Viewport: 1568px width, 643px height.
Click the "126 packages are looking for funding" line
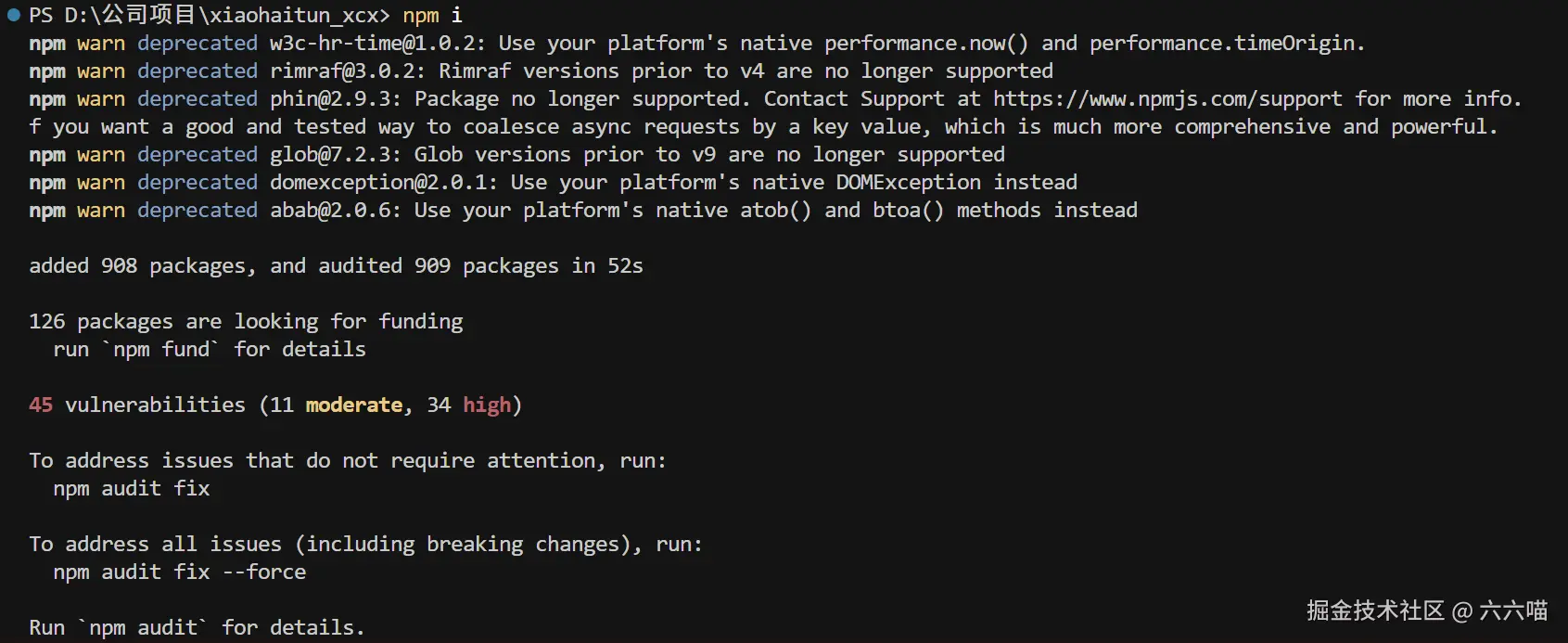coord(246,321)
